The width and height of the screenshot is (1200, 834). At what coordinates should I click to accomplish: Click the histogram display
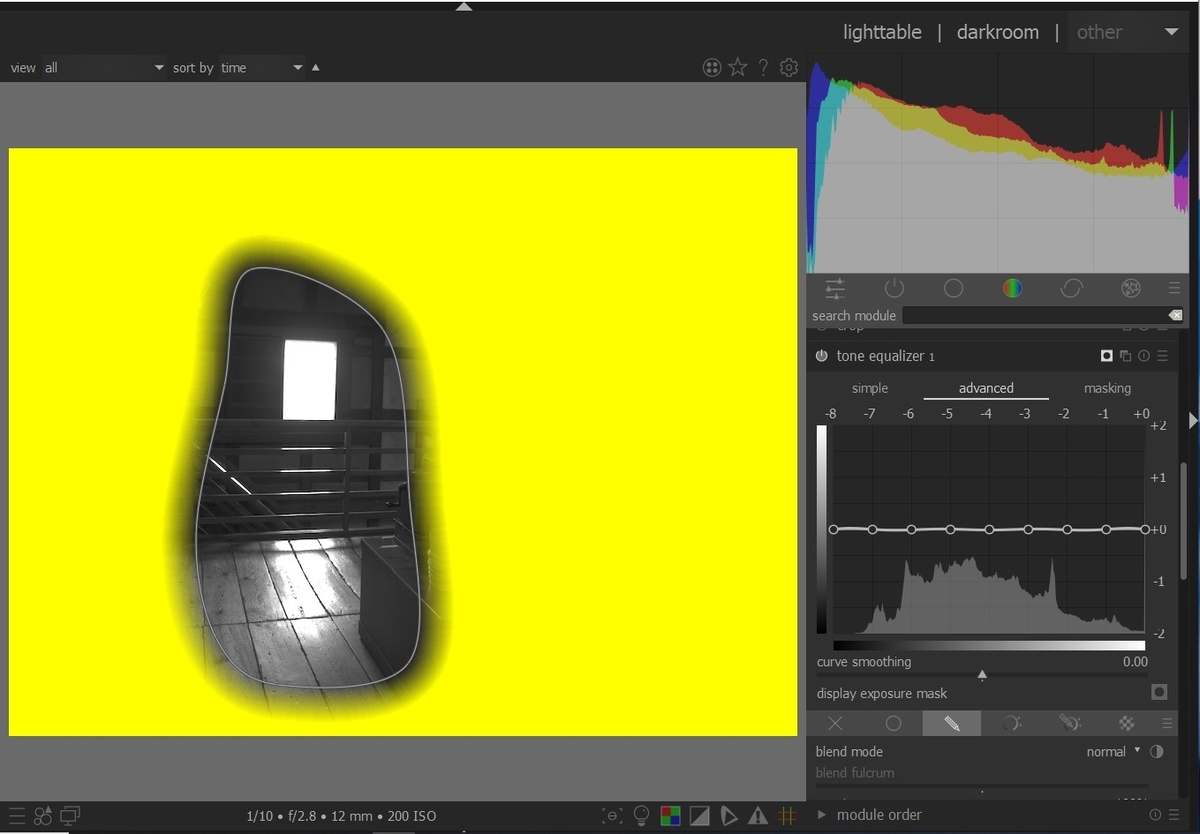[x=998, y=163]
